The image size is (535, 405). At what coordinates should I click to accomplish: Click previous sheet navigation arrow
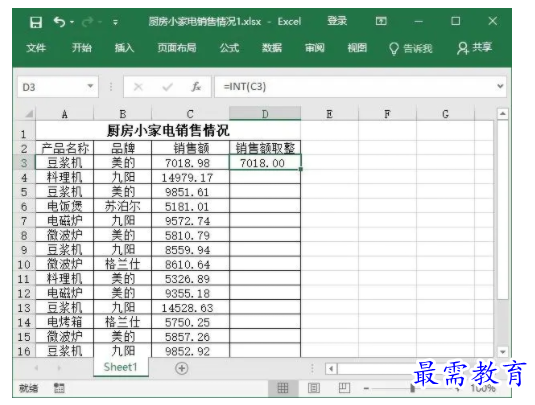click(x=36, y=368)
